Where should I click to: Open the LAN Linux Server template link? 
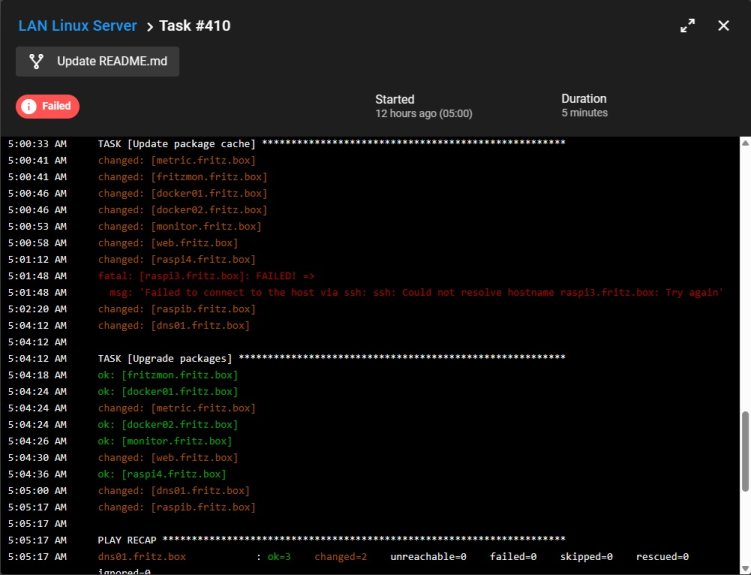77,26
